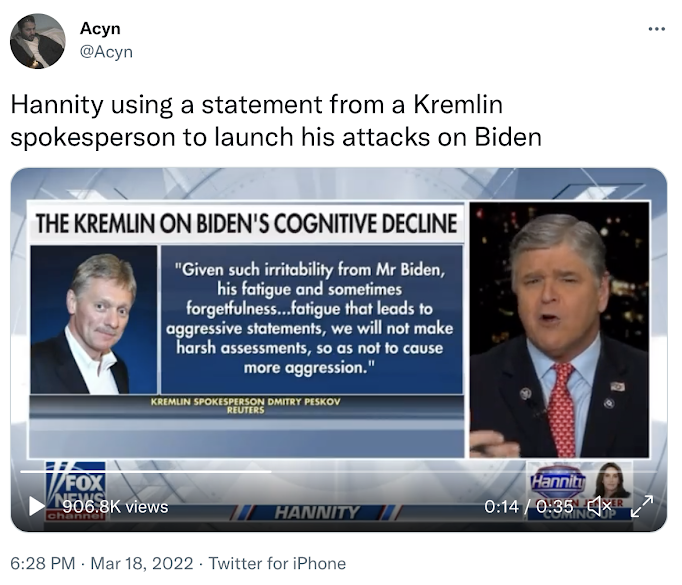This screenshot has width=682, height=585.
Task: Click the Twitter for iPhone source link
Action: pyautogui.click(x=277, y=563)
